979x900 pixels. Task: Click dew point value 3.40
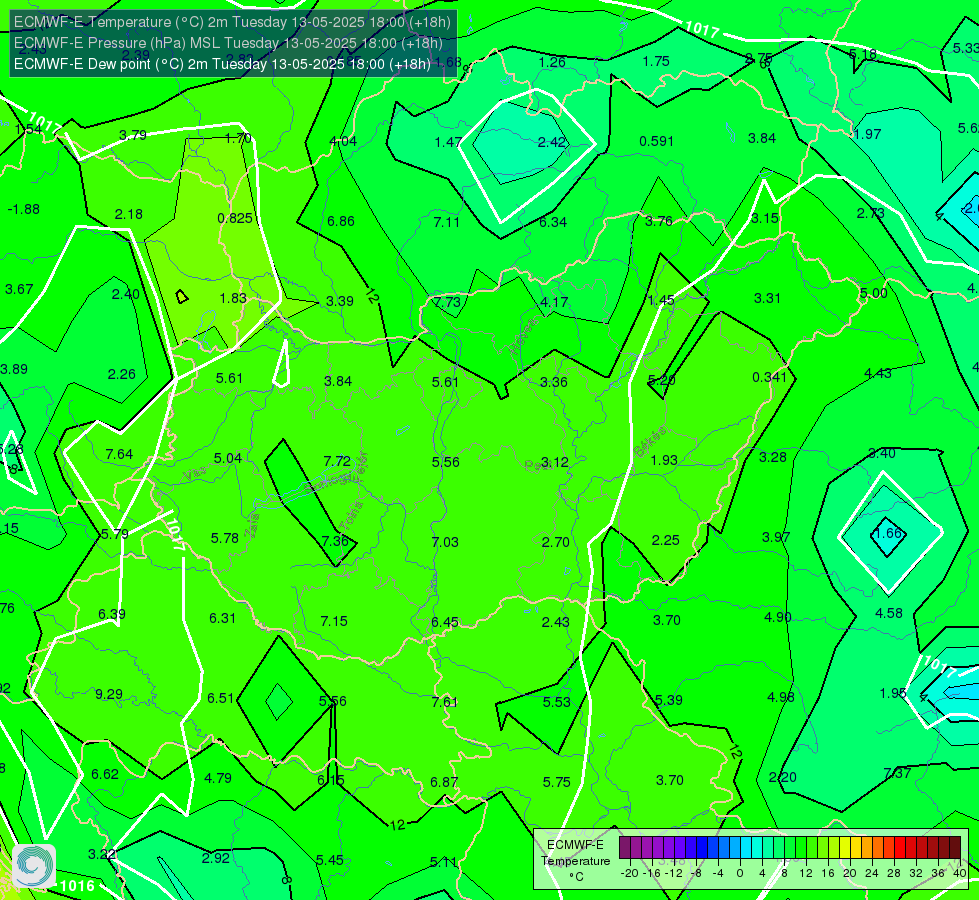(x=882, y=453)
